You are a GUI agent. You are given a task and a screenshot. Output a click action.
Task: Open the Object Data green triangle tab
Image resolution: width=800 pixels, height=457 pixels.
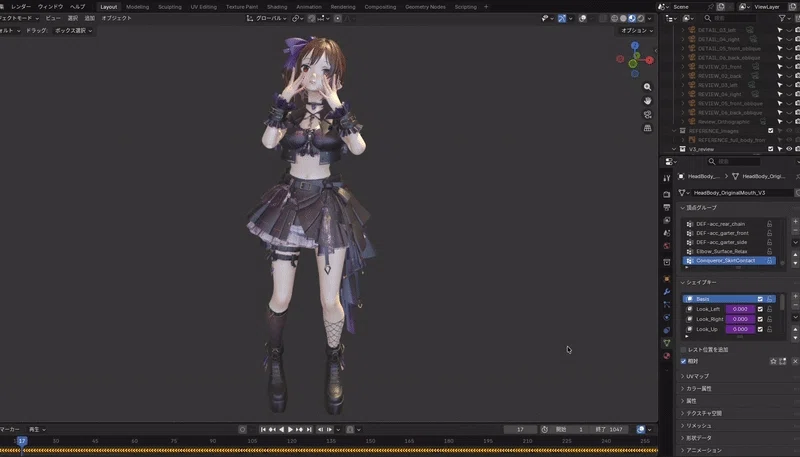666,343
